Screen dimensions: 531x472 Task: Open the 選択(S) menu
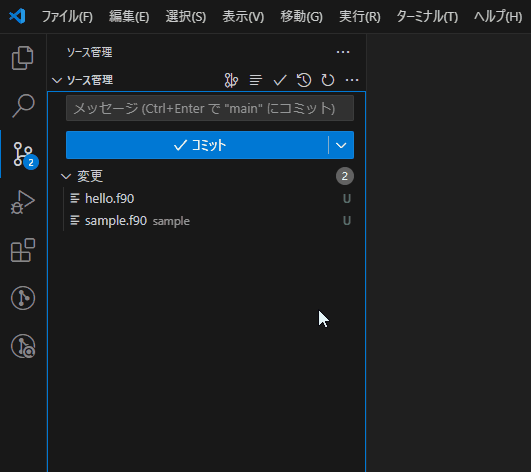click(186, 16)
